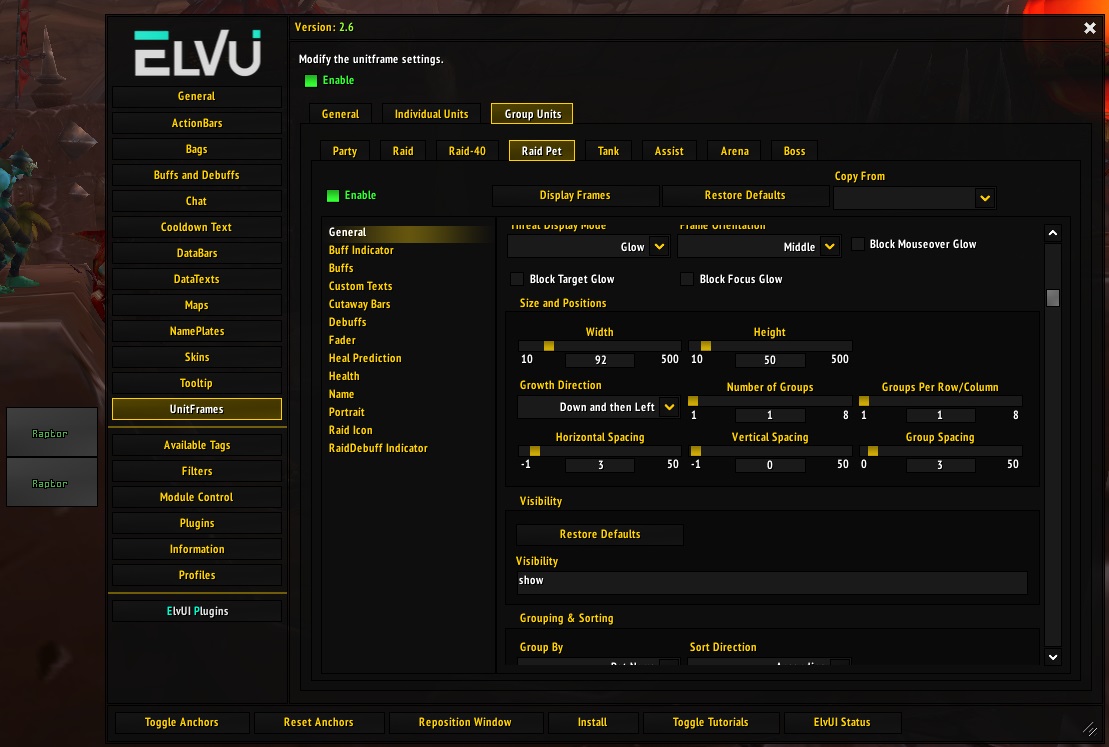Image resolution: width=1109 pixels, height=747 pixels.
Task: Open the Copy From dropdown
Action: [x=914, y=197]
